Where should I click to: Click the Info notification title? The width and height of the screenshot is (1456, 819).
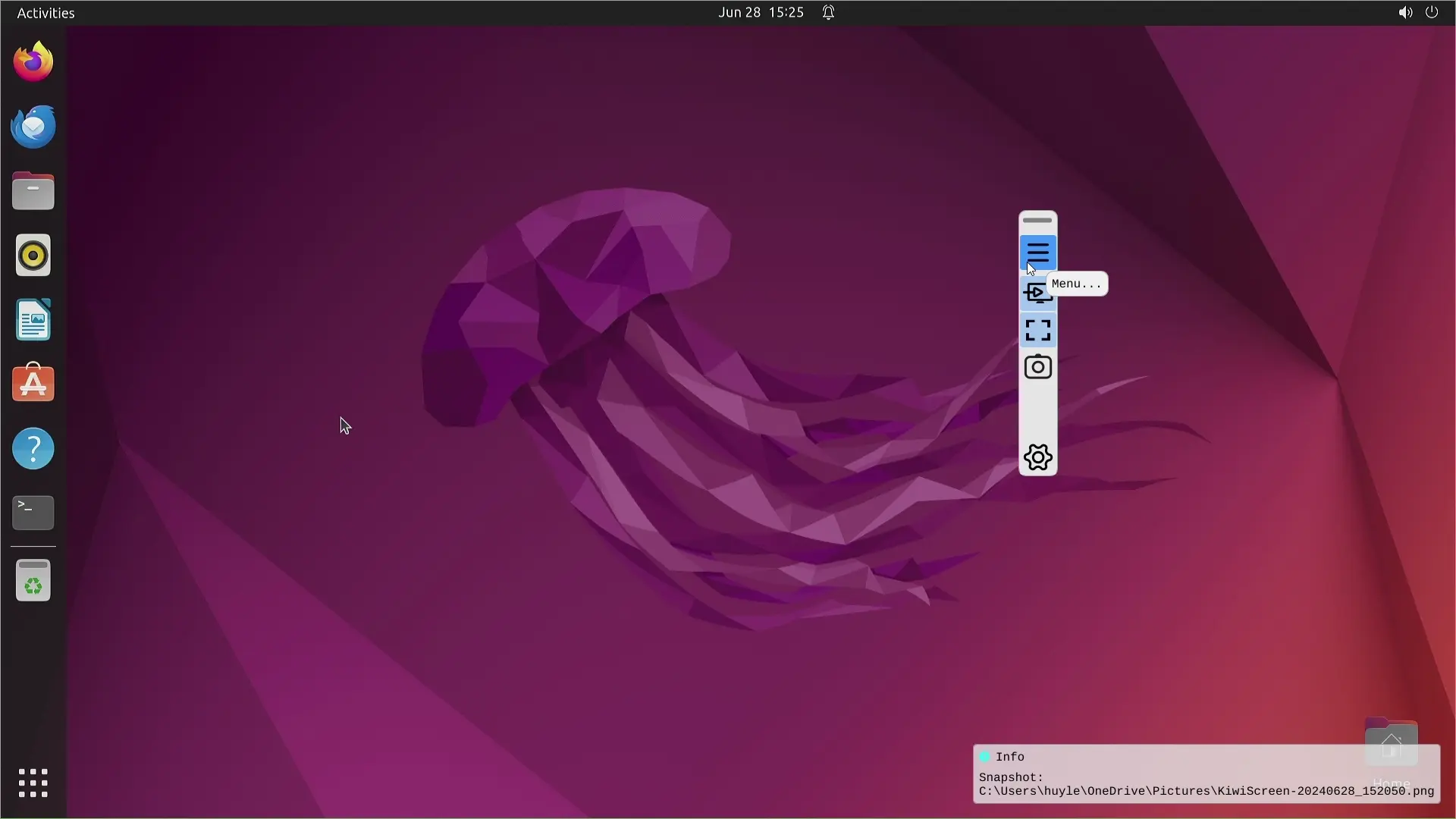click(x=1009, y=757)
